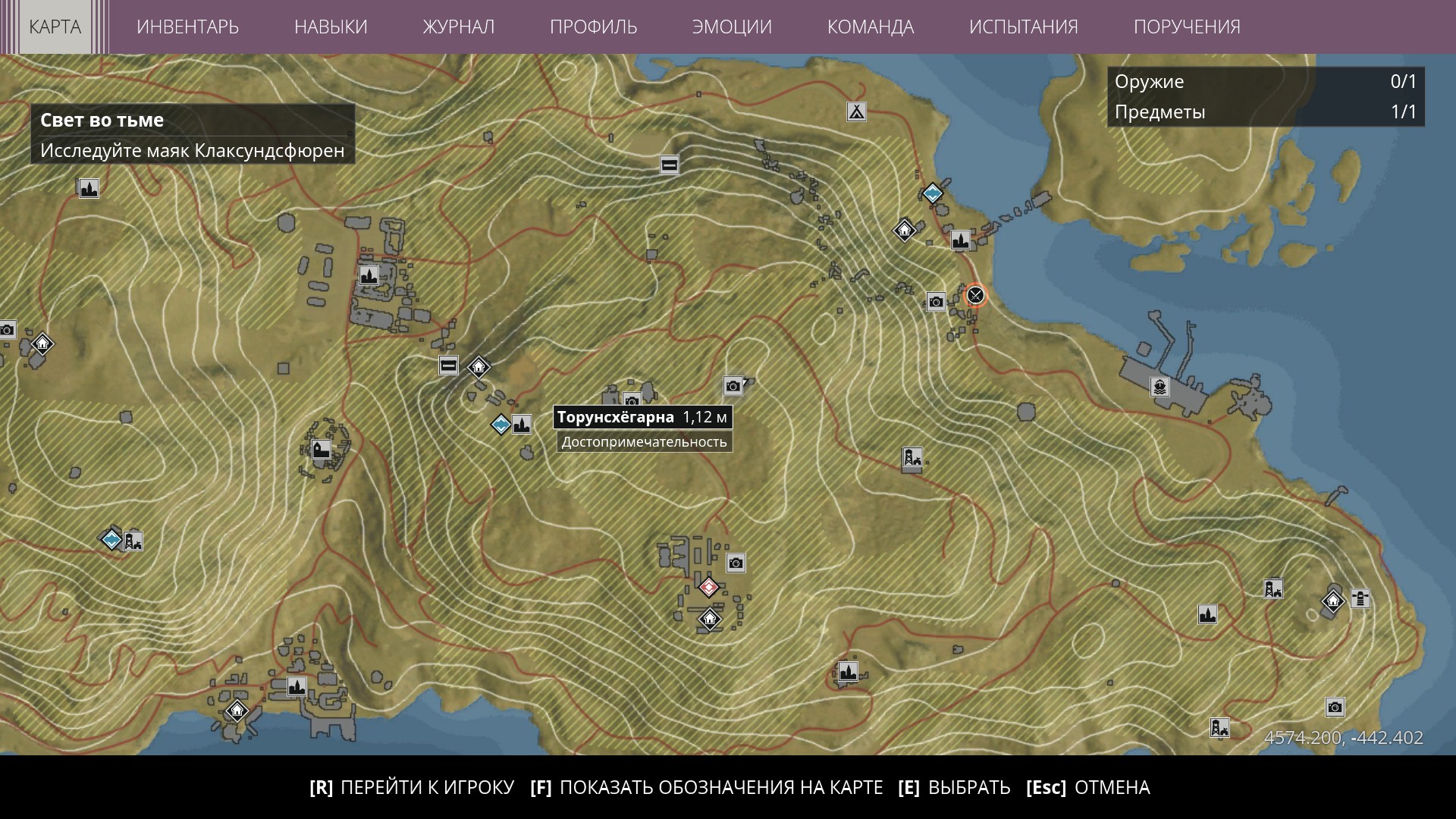This screenshot has height=819, width=1456.
Task: Select the safehouse icon below the red mission marker
Action: [x=709, y=619]
